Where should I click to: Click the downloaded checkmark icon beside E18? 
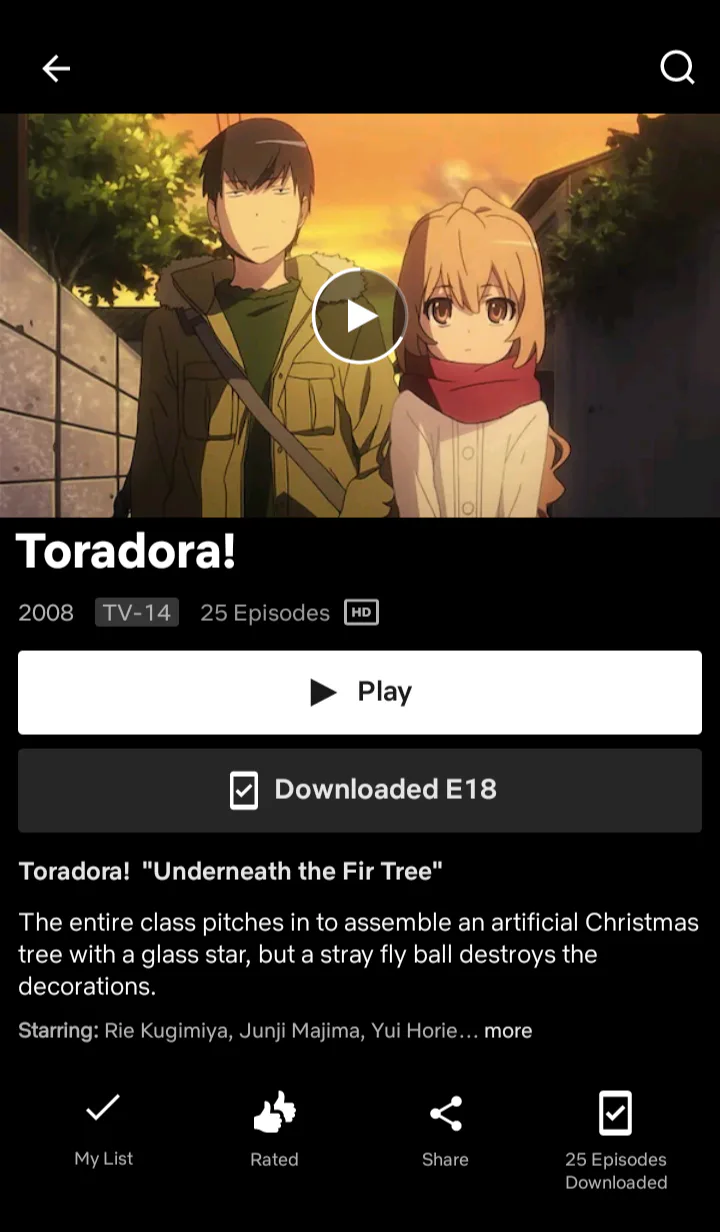coord(244,790)
